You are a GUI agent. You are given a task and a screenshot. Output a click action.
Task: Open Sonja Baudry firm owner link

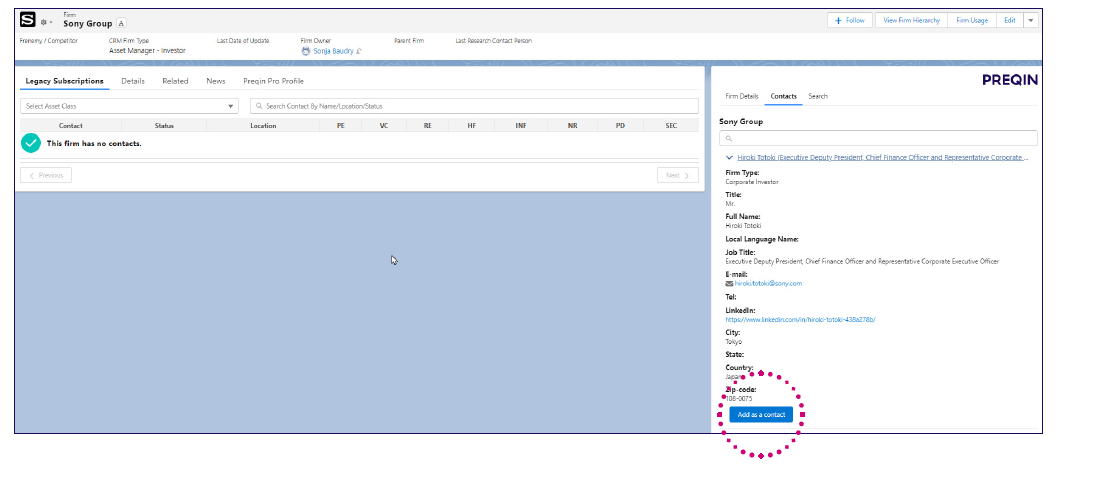[333, 51]
